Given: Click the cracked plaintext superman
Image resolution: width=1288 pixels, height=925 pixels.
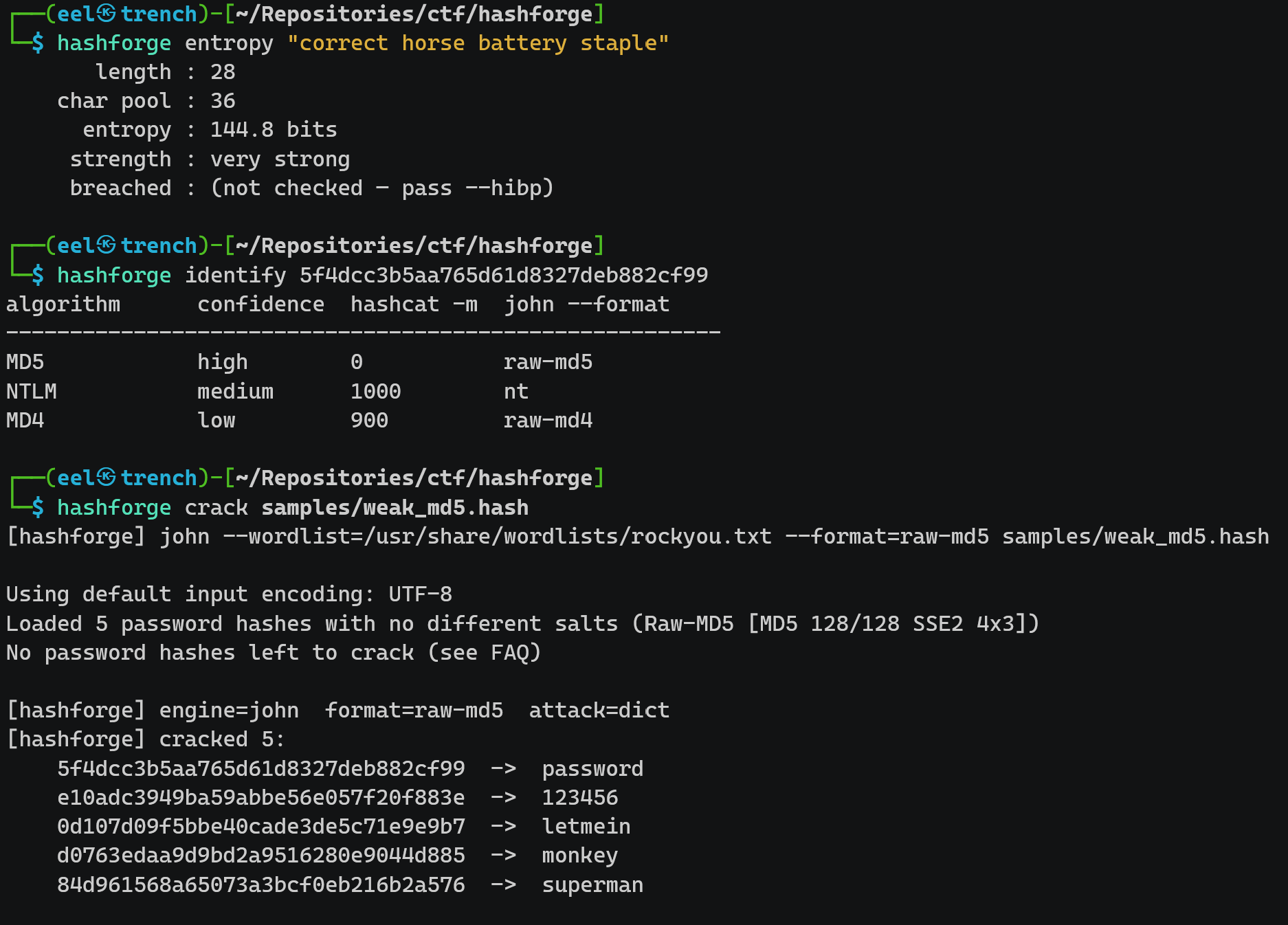Looking at the screenshot, I should coord(593,885).
